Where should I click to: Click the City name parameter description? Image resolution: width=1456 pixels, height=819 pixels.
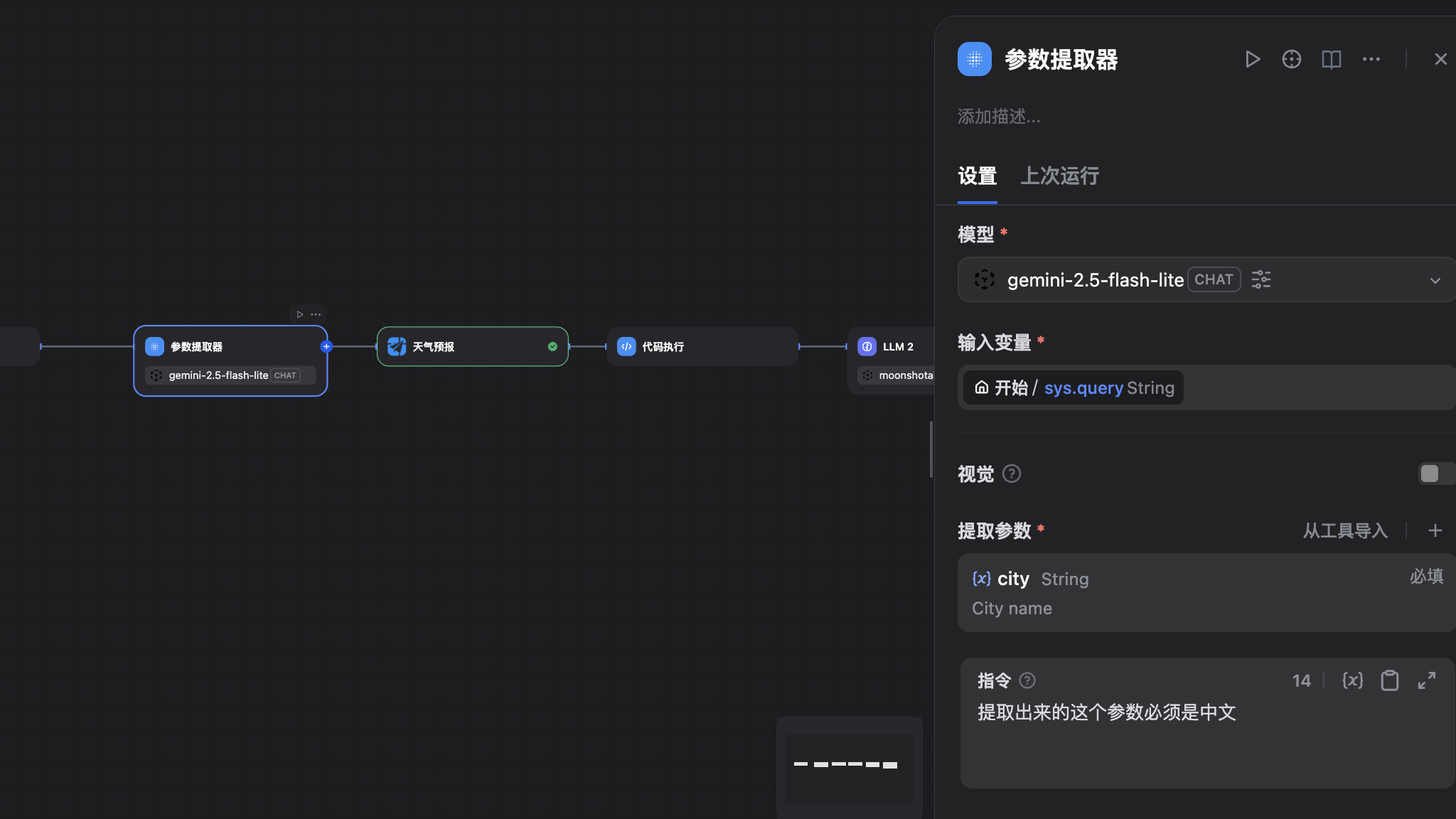[1012, 609]
